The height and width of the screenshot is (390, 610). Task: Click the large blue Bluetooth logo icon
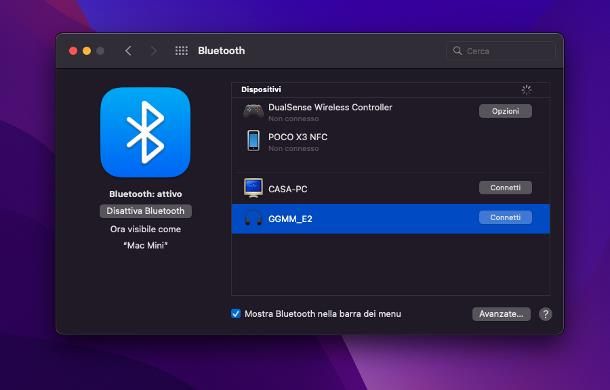(x=145, y=132)
